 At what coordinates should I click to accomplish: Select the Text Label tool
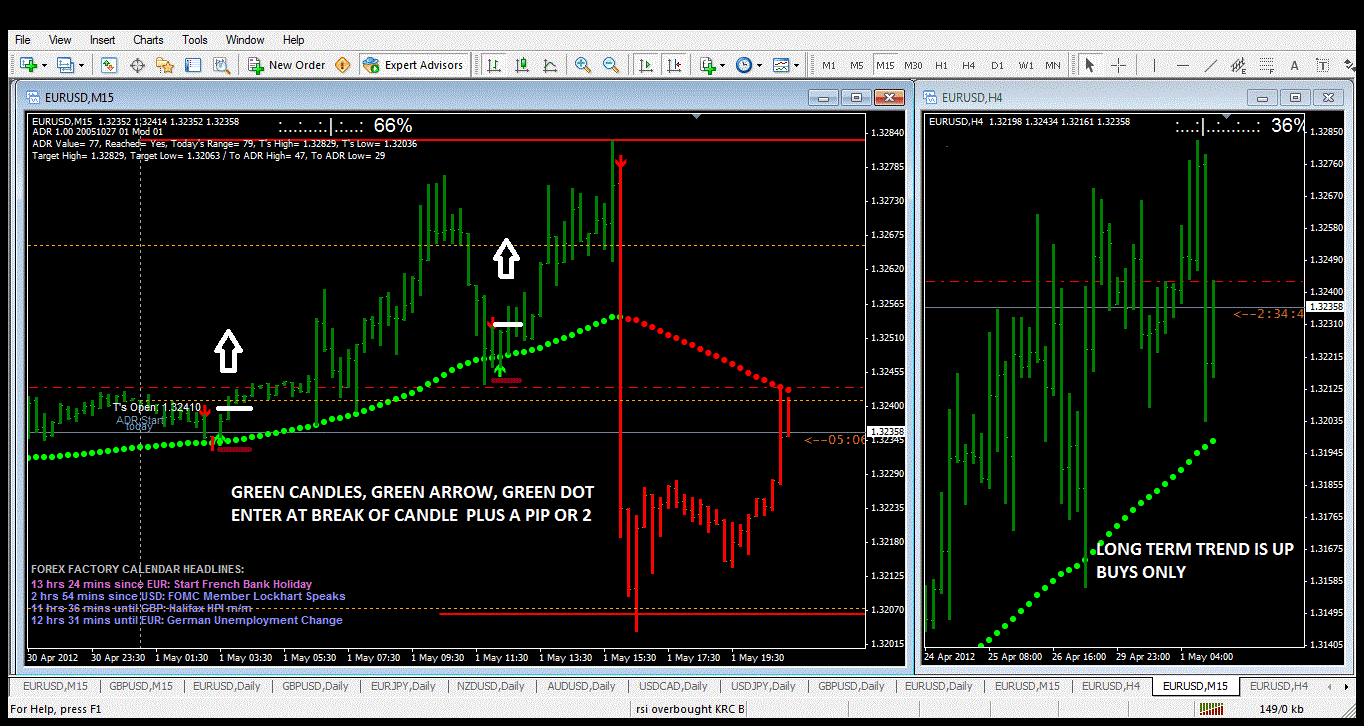[x=1322, y=65]
